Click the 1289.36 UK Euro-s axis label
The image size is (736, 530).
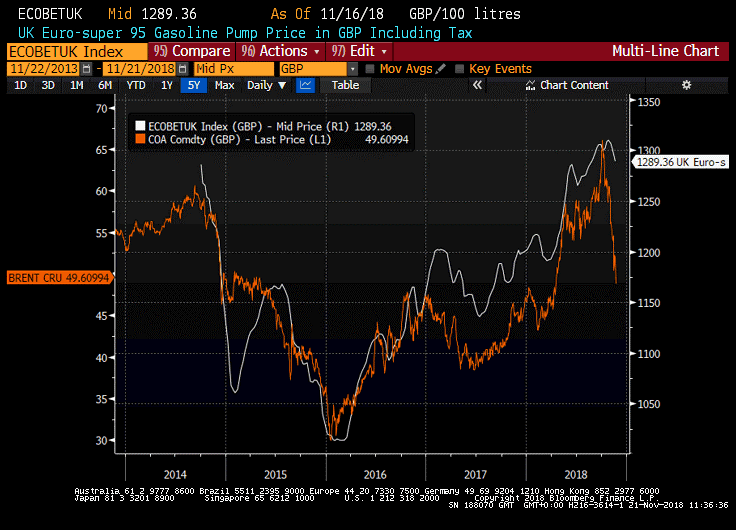[681, 162]
